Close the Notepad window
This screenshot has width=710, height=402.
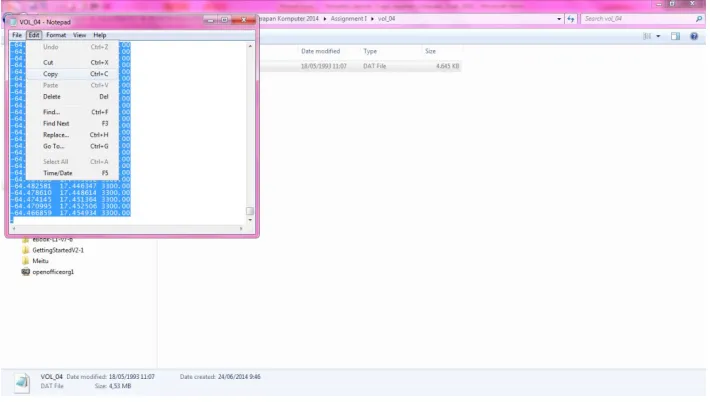[x=244, y=20]
